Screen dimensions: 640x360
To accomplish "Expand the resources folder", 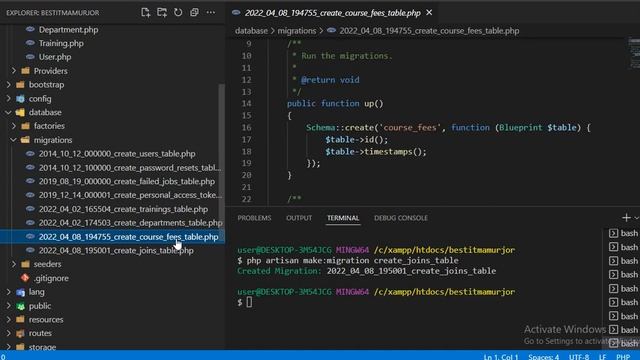I will (46, 320).
